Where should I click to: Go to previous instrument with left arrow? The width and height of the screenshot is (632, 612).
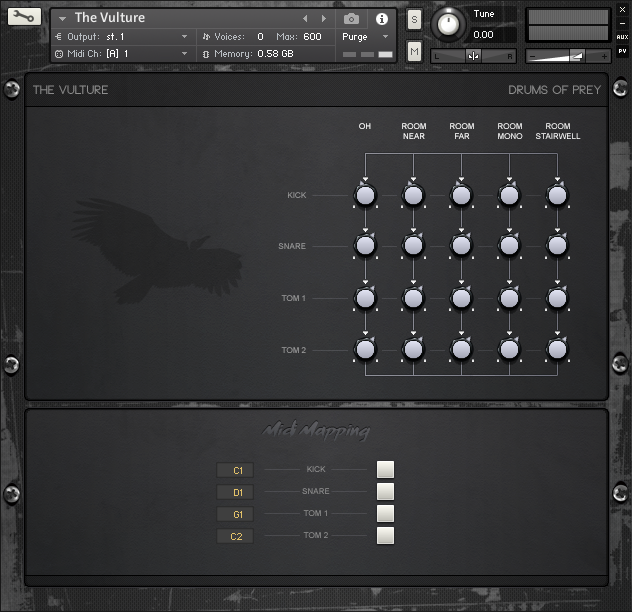pos(306,19)
